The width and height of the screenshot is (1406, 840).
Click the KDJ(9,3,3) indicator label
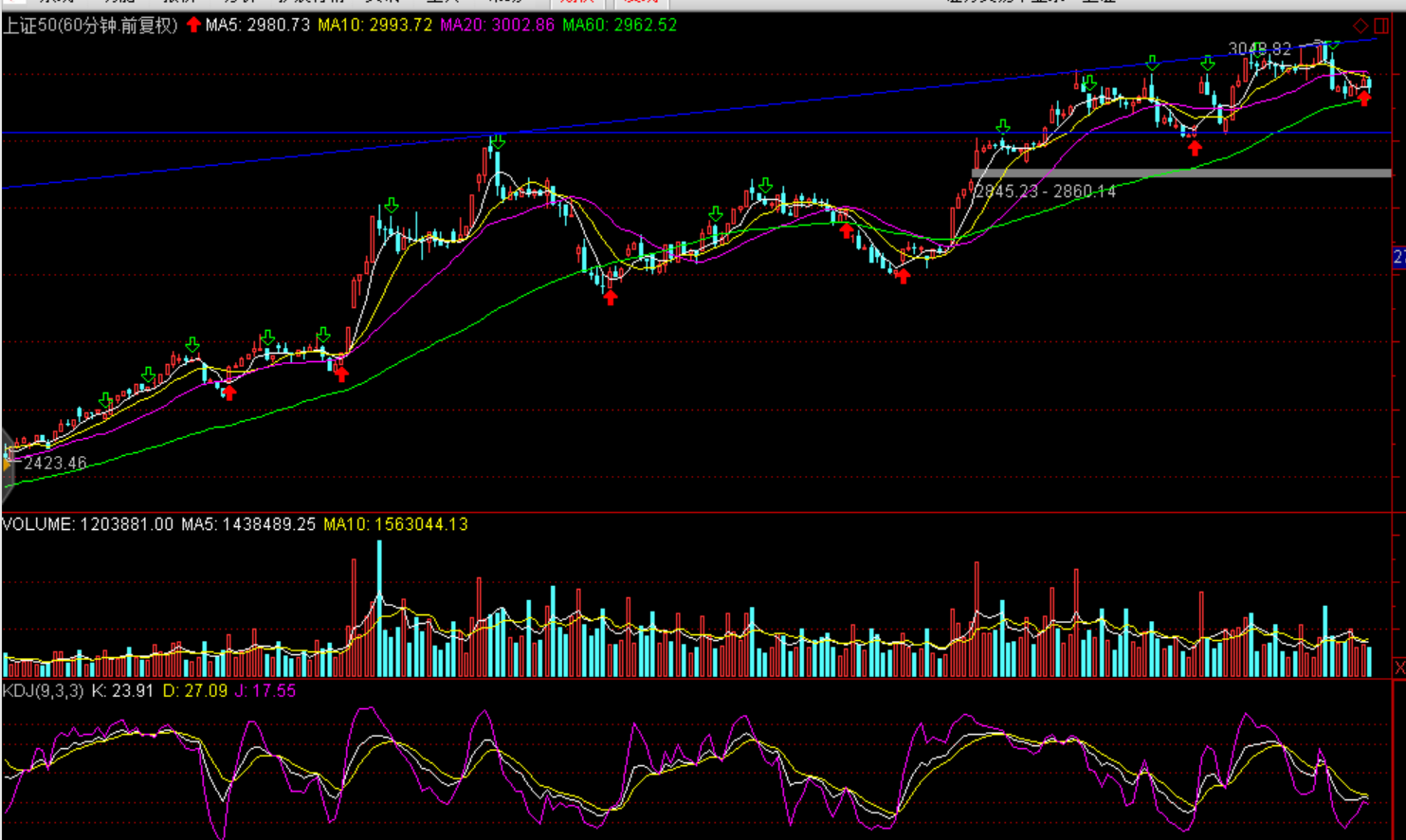pyautogui.click(x=44, y=691)
